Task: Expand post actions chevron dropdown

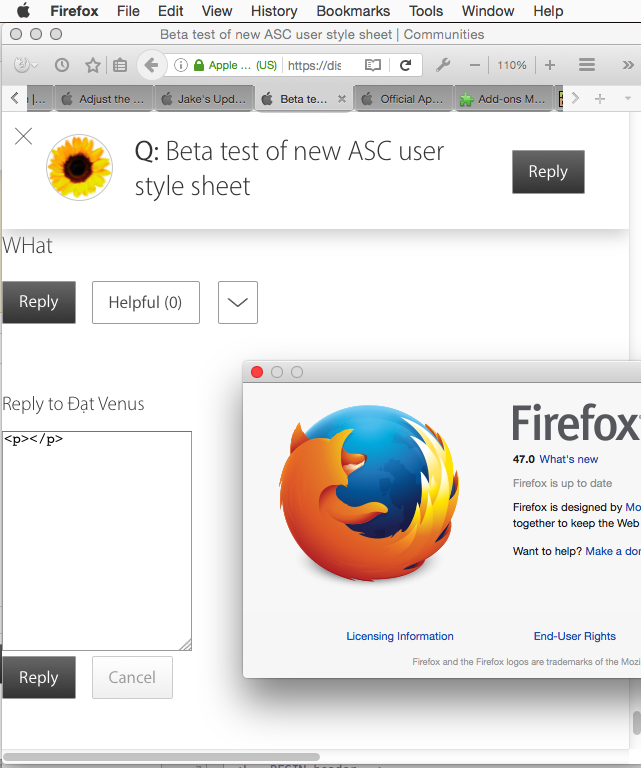Action: click(237, 302)
